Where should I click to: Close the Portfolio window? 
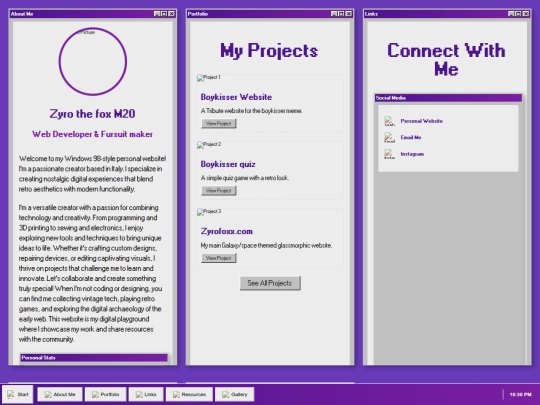[x=349, y=14]
